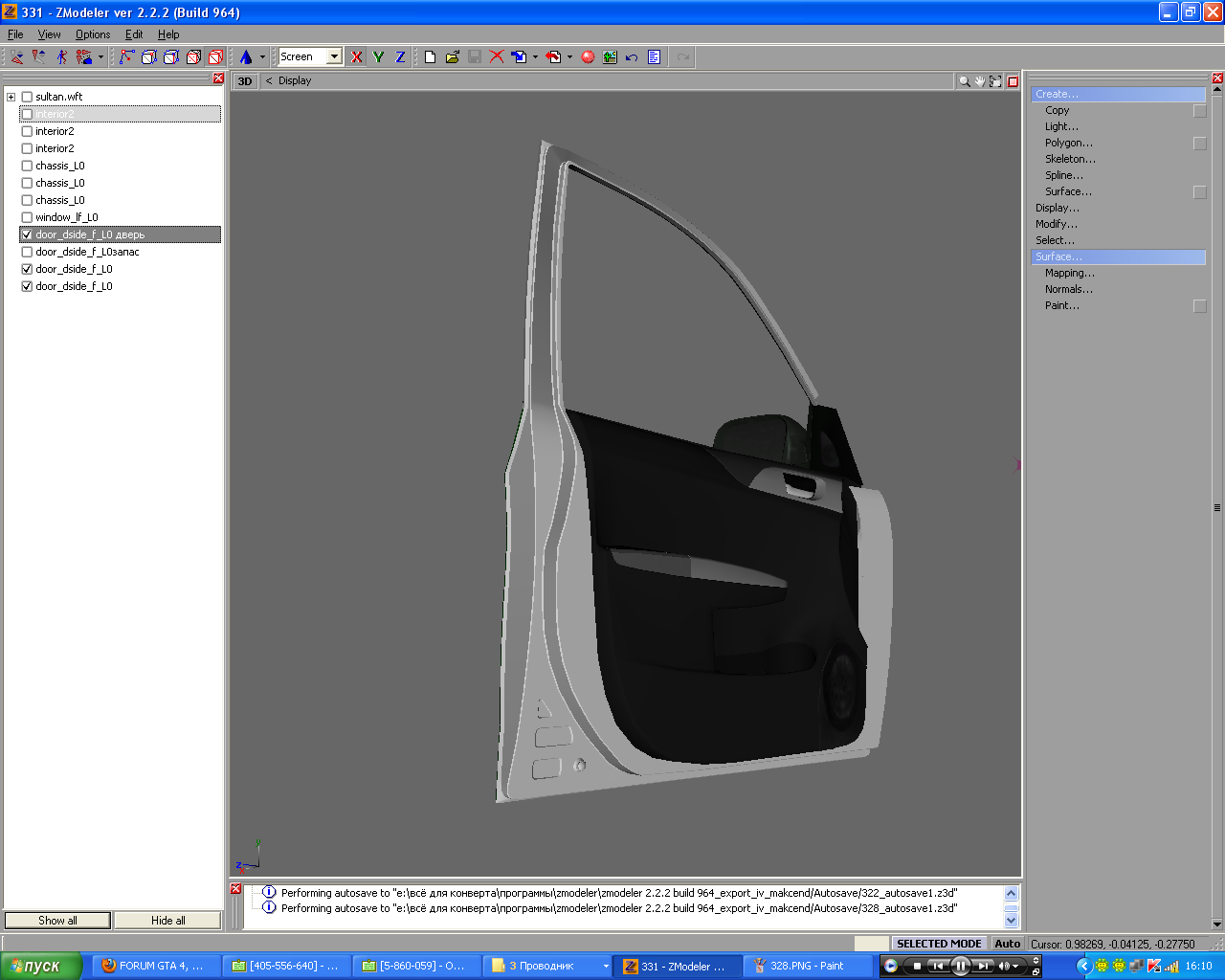Open the Mapping... command
The image size is (1225, 980).
[1070, 274]
